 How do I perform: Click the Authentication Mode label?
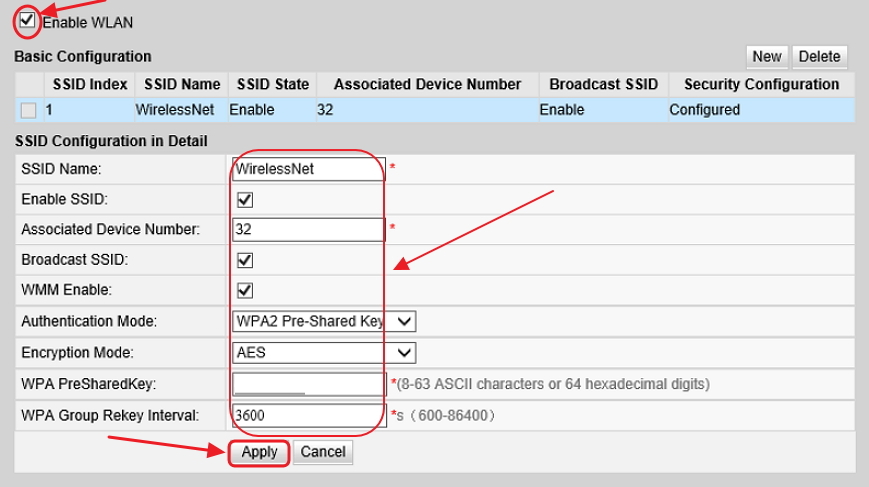tap(89, 321)
